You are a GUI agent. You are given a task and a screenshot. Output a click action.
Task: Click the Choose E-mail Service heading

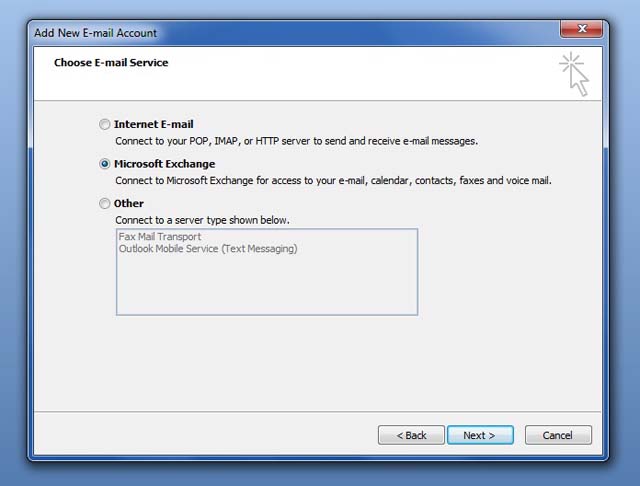111,62
